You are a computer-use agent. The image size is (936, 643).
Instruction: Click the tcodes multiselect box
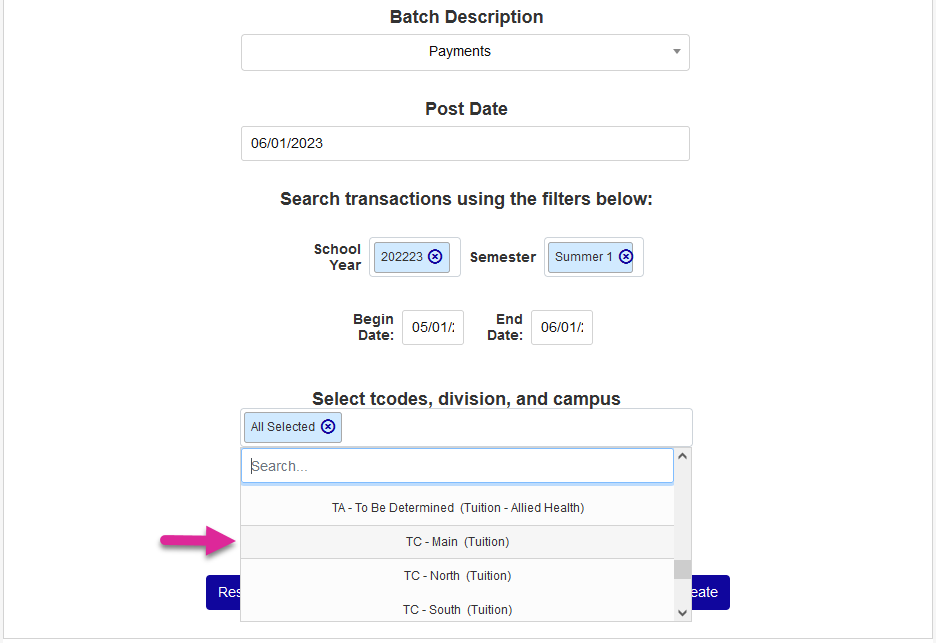[x=510, y=427]
